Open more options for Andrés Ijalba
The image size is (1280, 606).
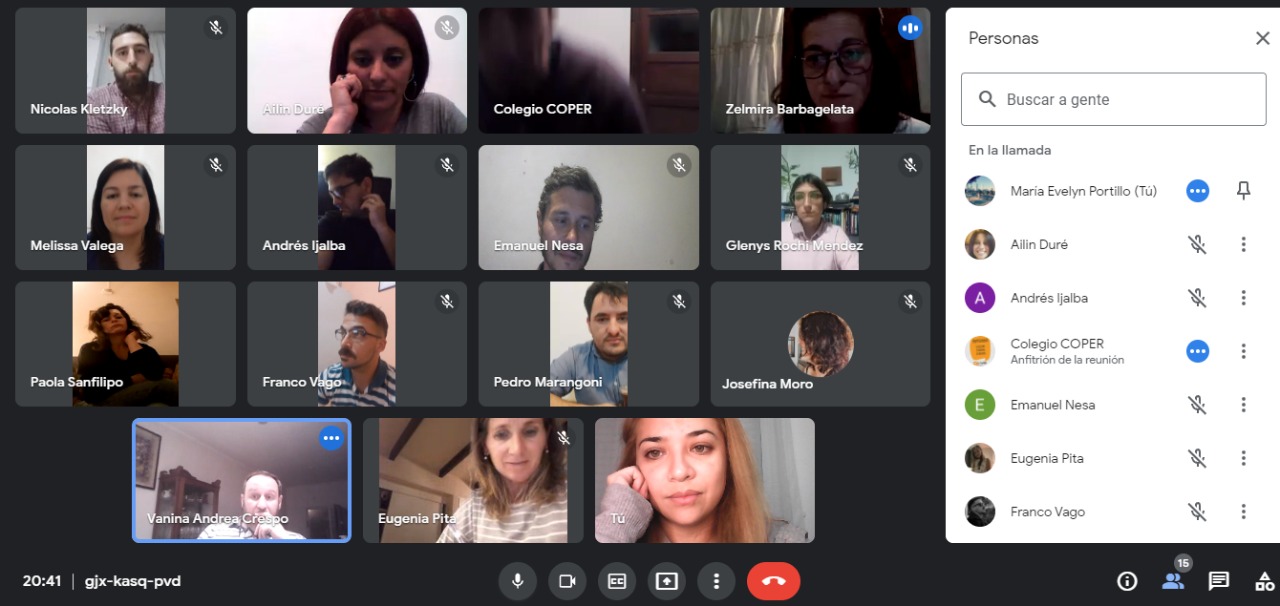tap(1244, 298)
